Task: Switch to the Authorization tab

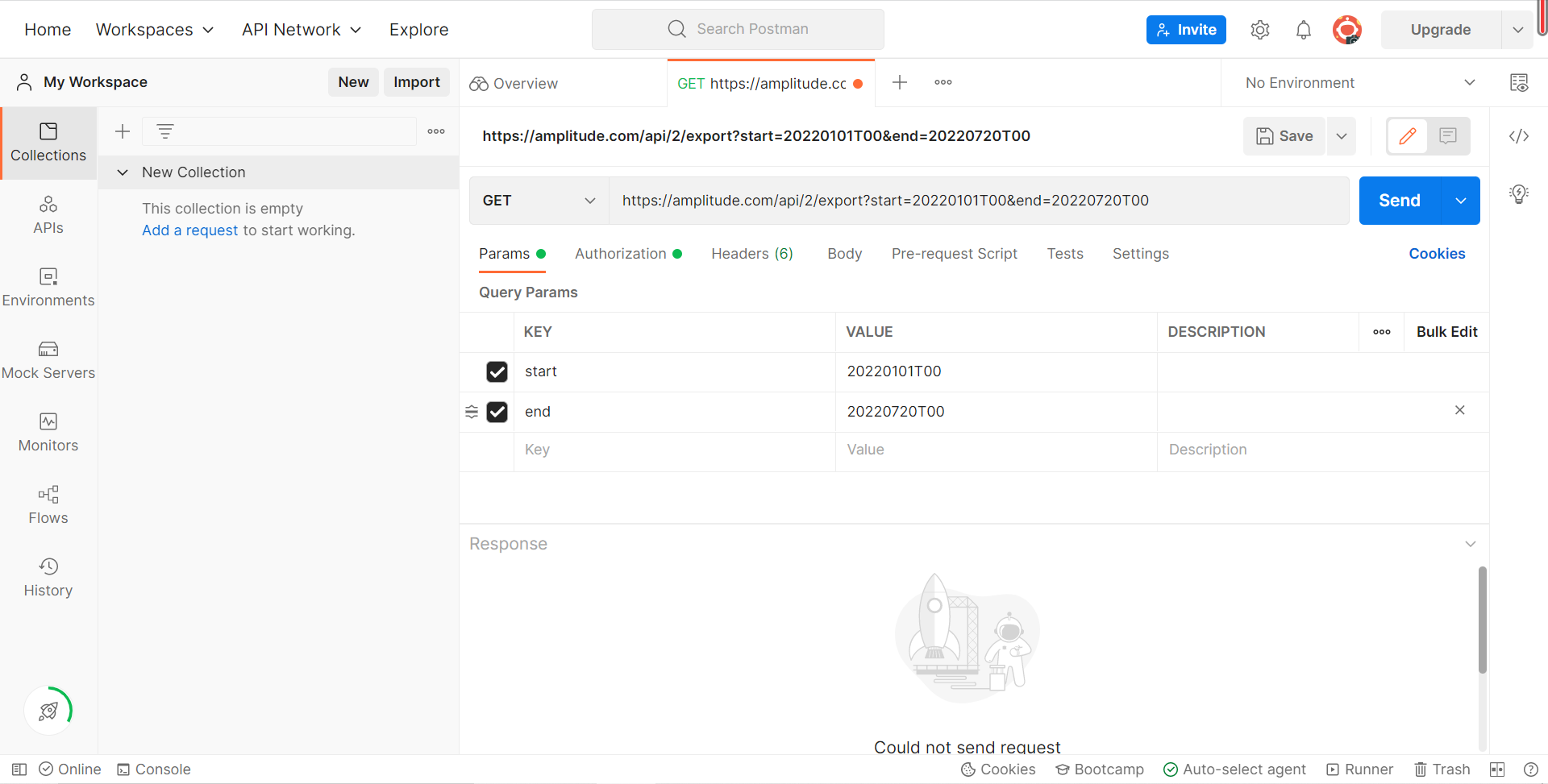Action: (x=629, y=254)
